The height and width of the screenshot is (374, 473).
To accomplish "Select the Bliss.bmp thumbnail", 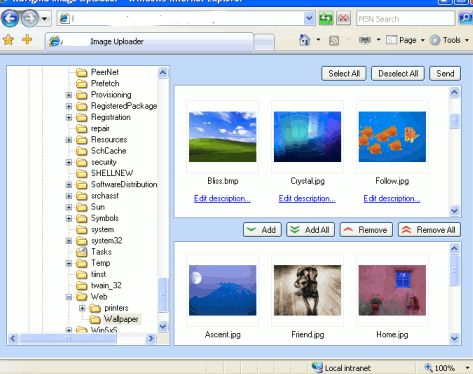I will click(x=223, y=137).
